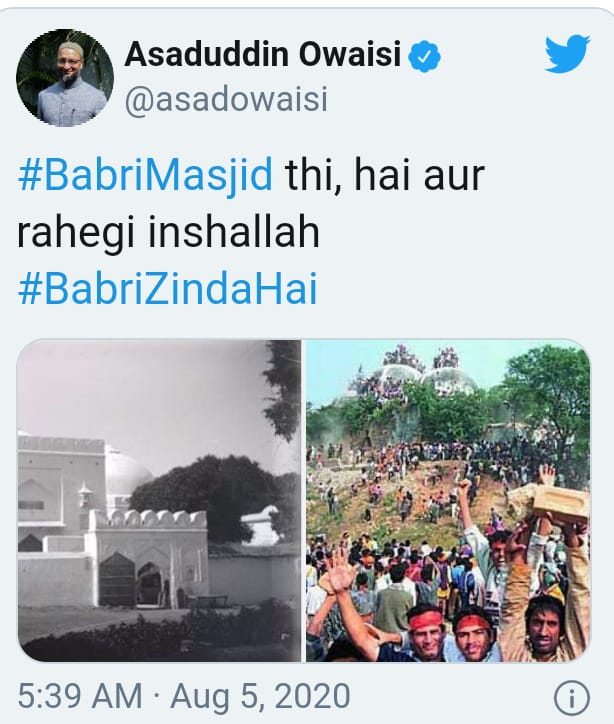Click the 5:39 AM timestamp

(x=80, y=696)
